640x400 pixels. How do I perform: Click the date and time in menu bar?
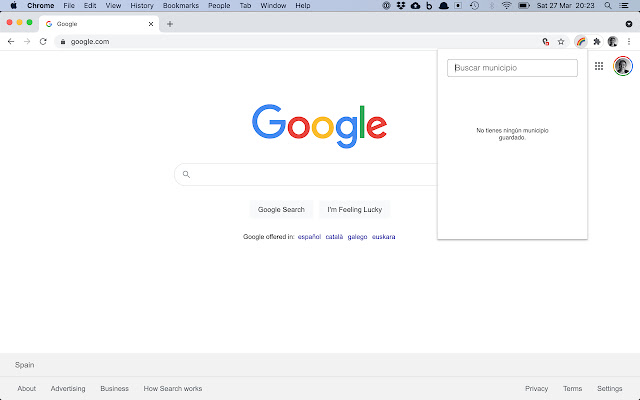pos(566,6)
